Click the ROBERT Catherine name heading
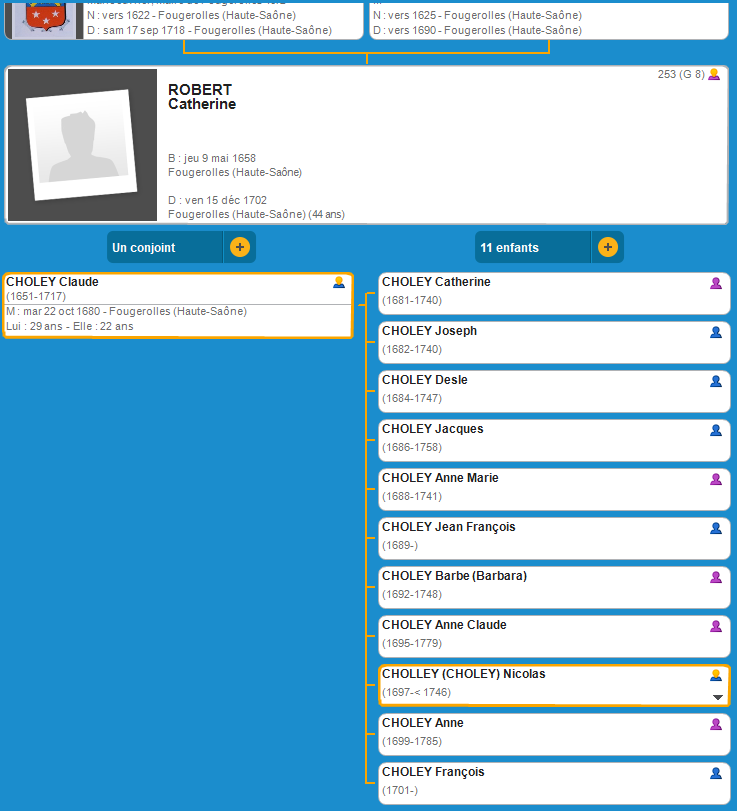Viewport: 737px width, 811px height. coord(201,97)
